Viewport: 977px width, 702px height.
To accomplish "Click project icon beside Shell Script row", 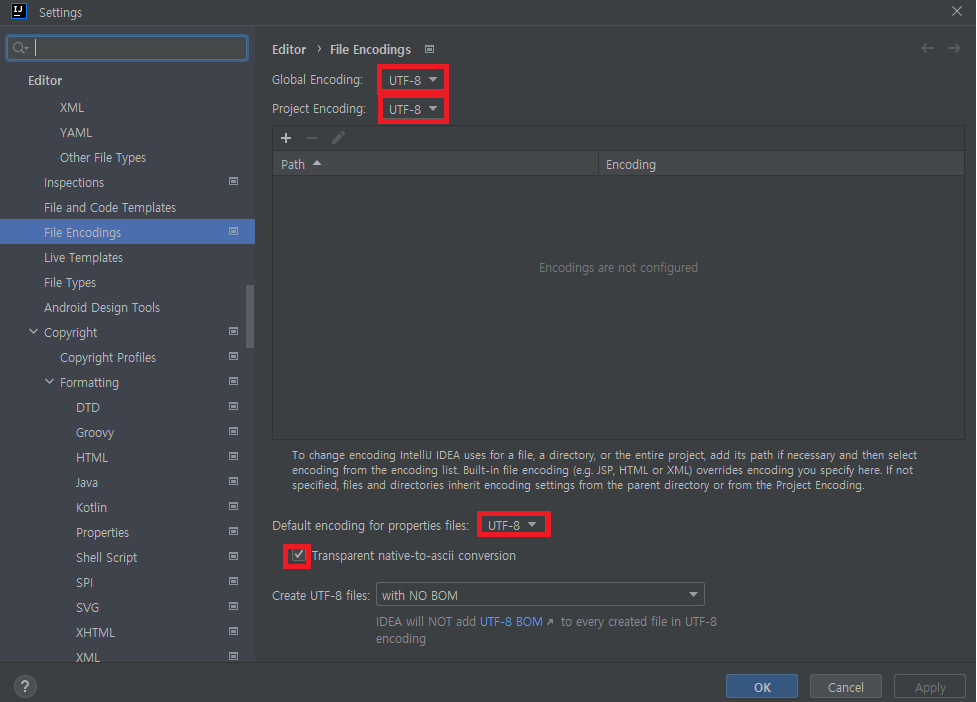I will (x=234, y=556).
